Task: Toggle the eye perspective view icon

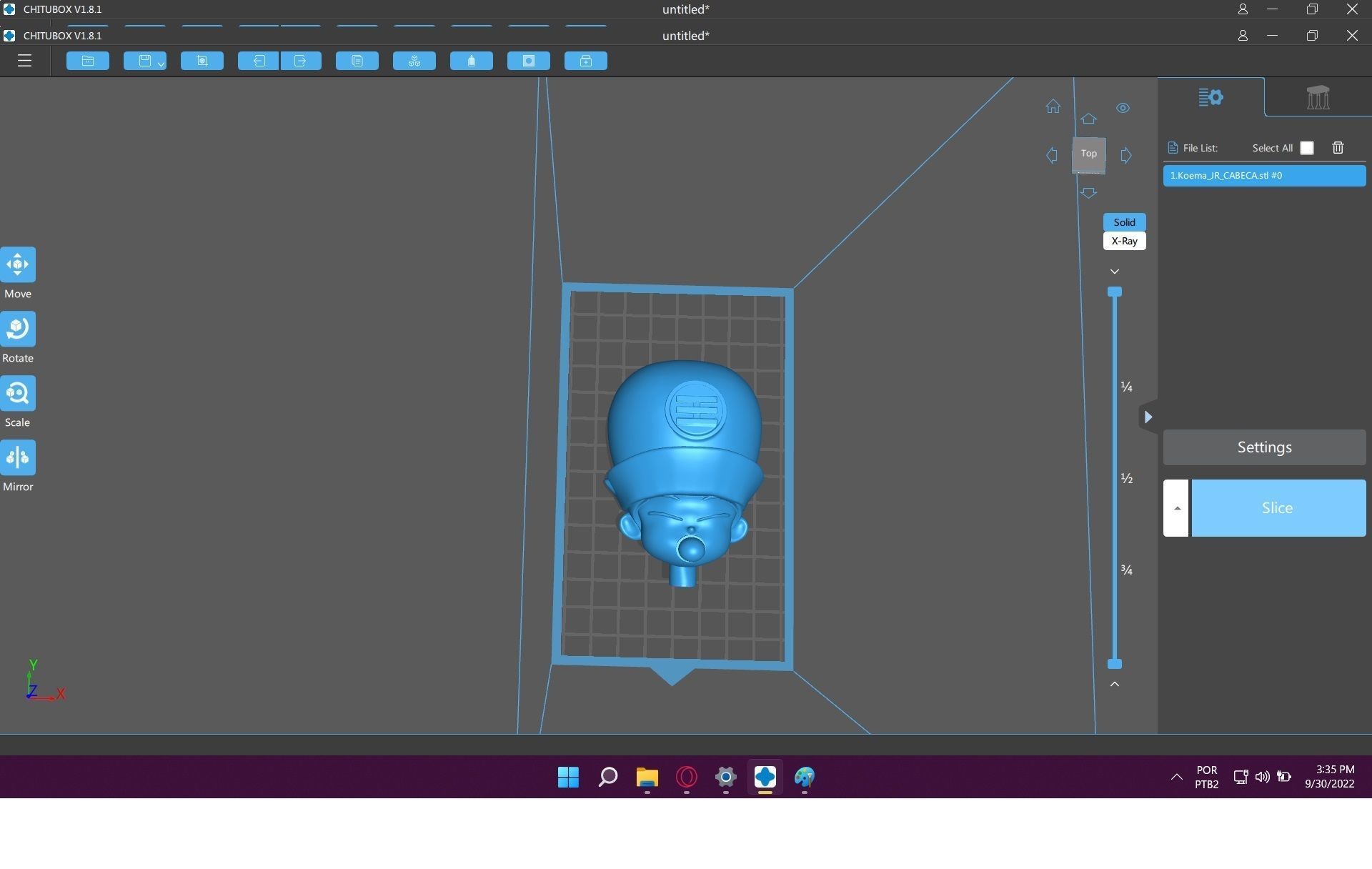Action: 1123,108
